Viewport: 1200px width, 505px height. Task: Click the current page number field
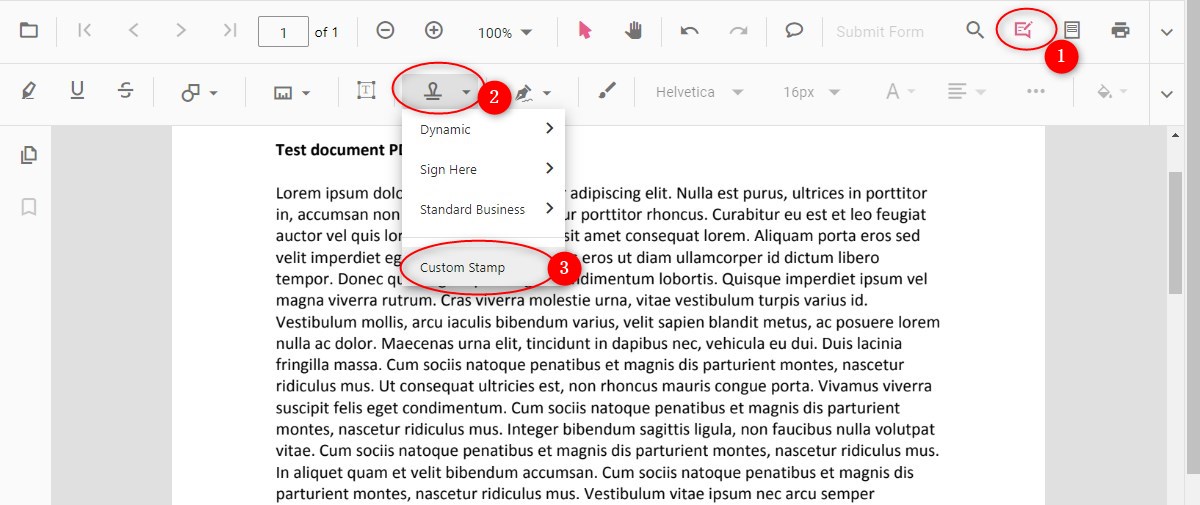click(283, 32)
